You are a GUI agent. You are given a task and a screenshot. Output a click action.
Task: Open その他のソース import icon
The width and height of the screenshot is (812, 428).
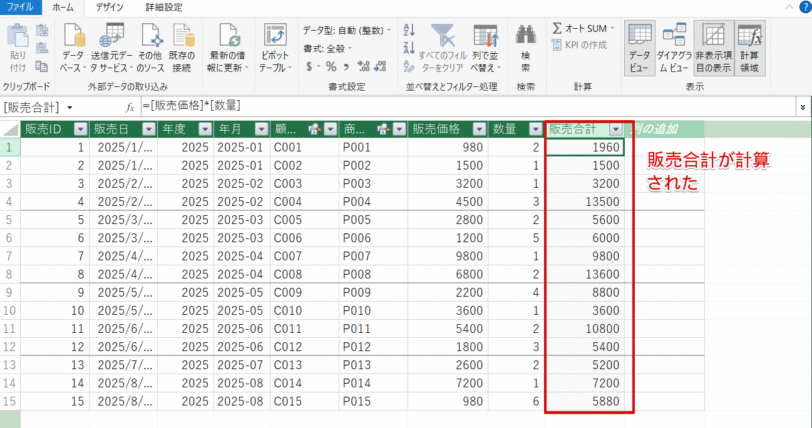151,36
